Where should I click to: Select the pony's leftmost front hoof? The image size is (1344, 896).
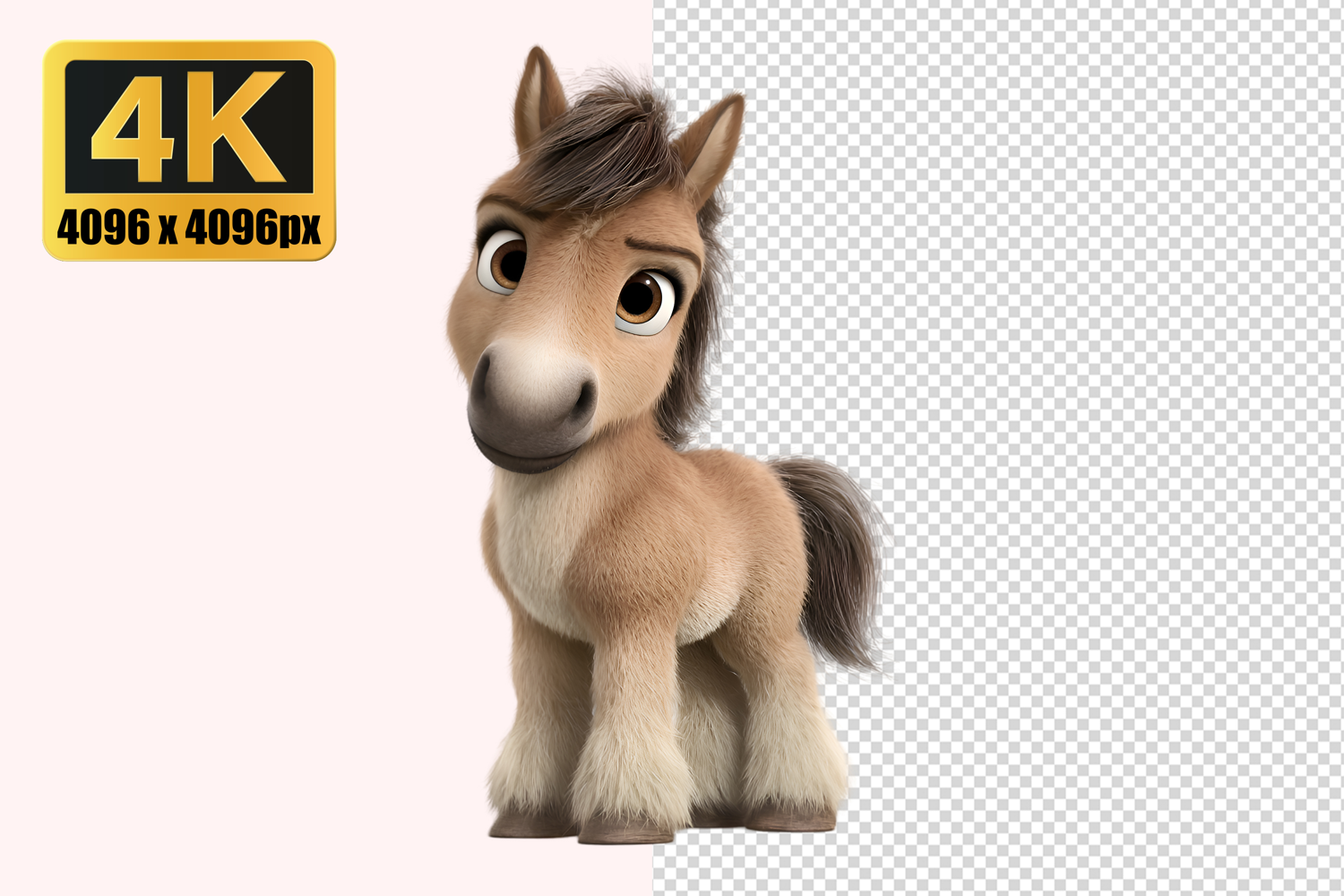(520, 823)
